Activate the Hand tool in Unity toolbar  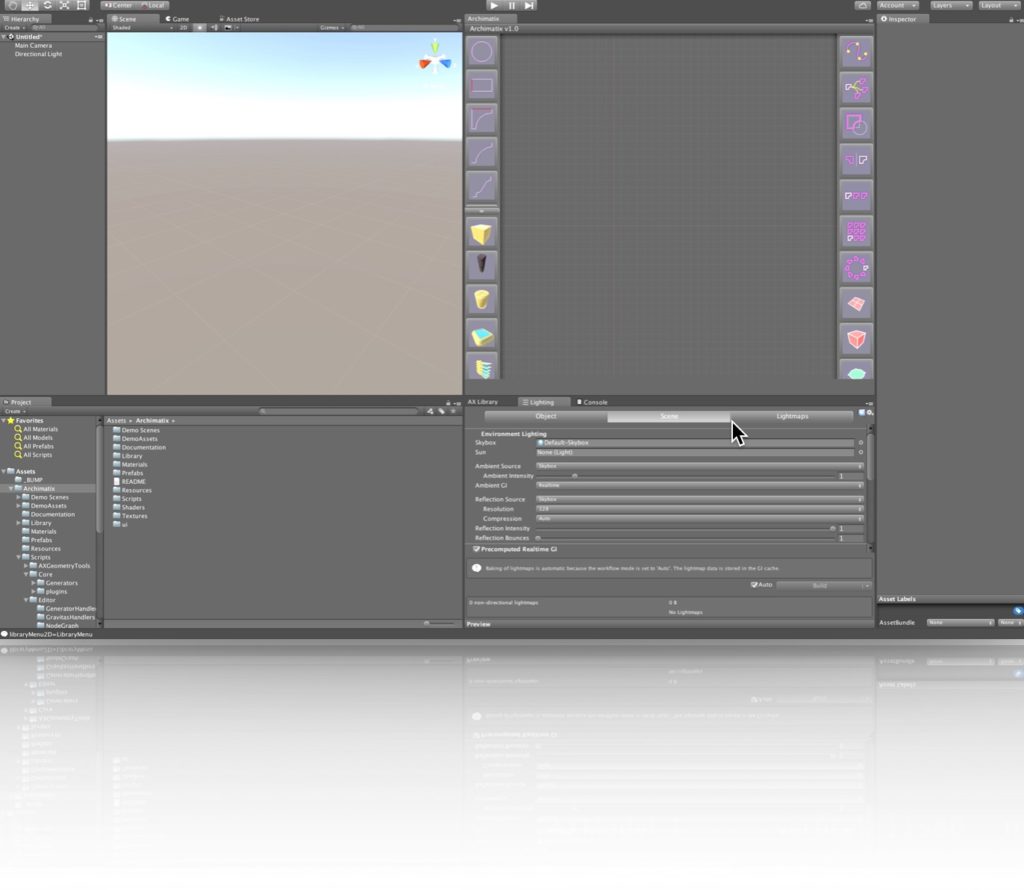click(x=12, y=5)
